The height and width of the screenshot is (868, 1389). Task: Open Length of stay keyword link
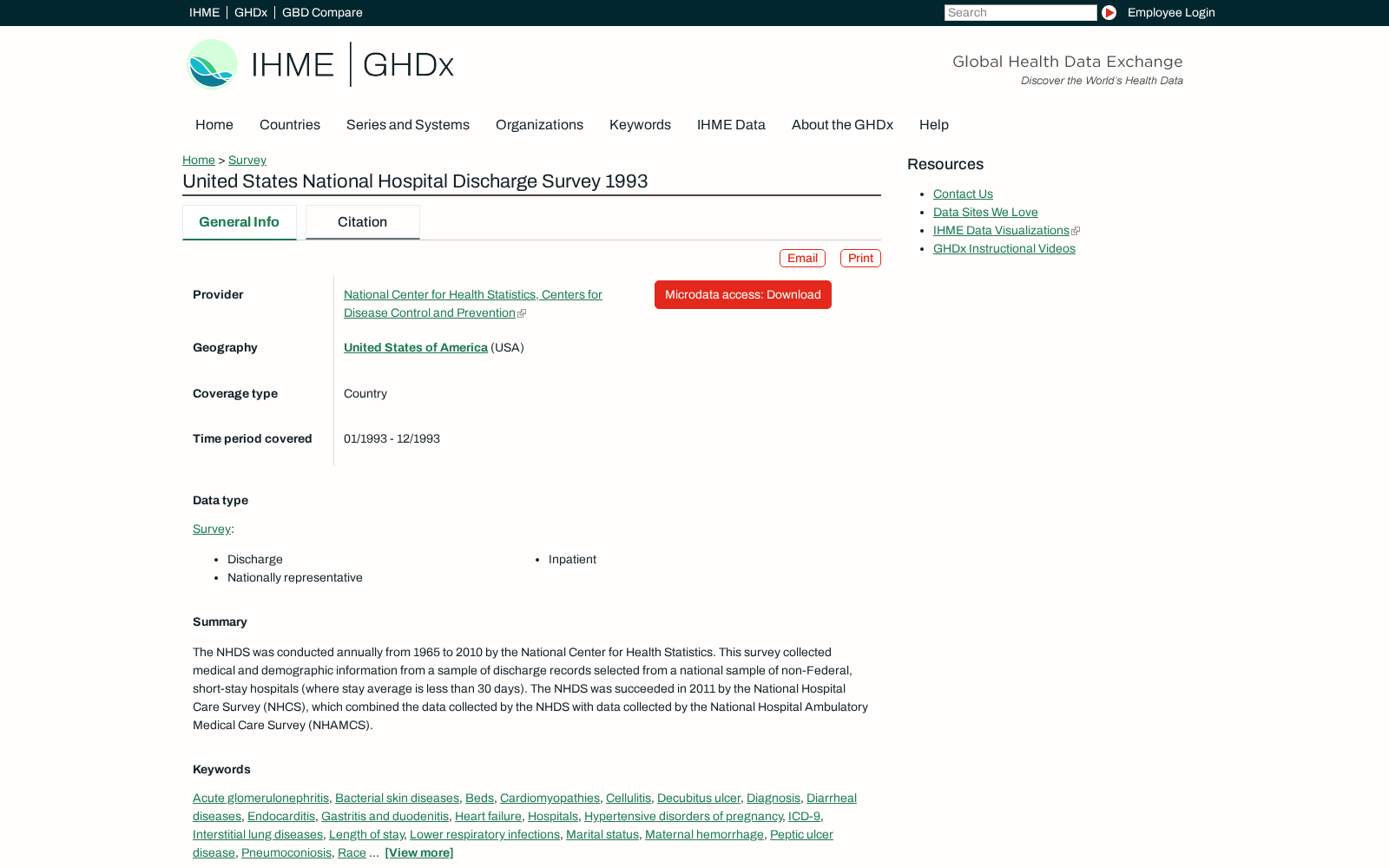click(x=366, y=834)
